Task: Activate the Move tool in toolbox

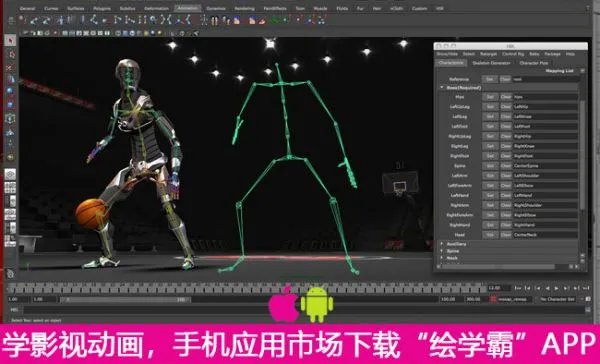Action: coord(11,80)
